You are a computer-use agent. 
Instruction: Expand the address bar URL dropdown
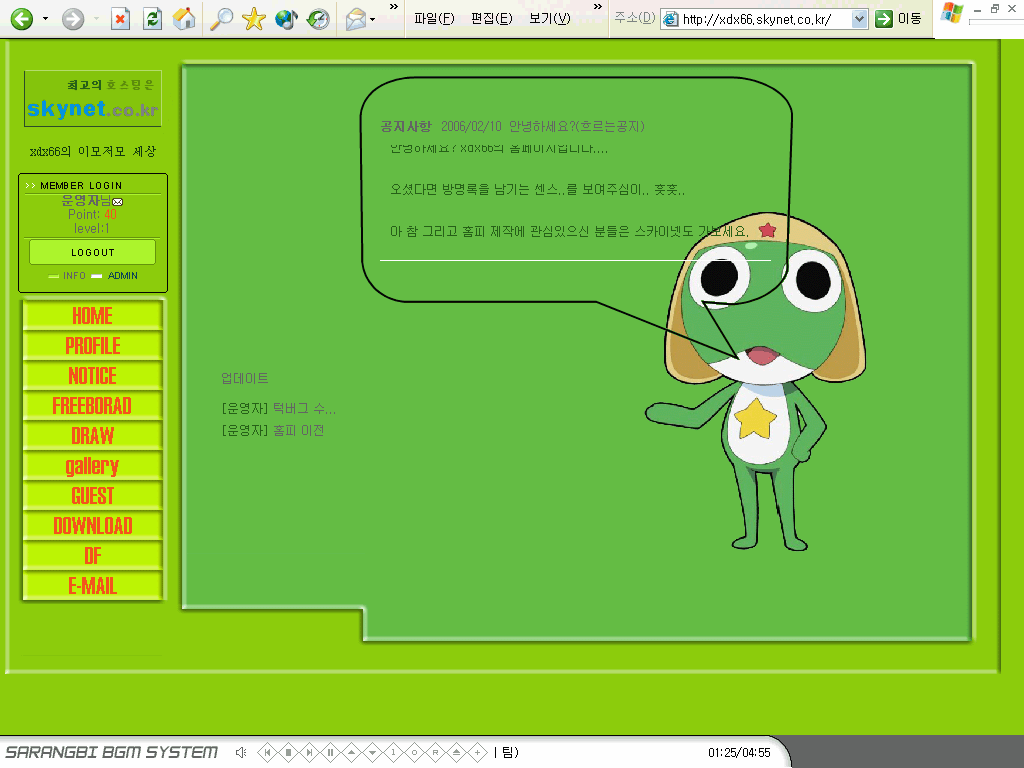pyautogui.click(x=858, y=19)
